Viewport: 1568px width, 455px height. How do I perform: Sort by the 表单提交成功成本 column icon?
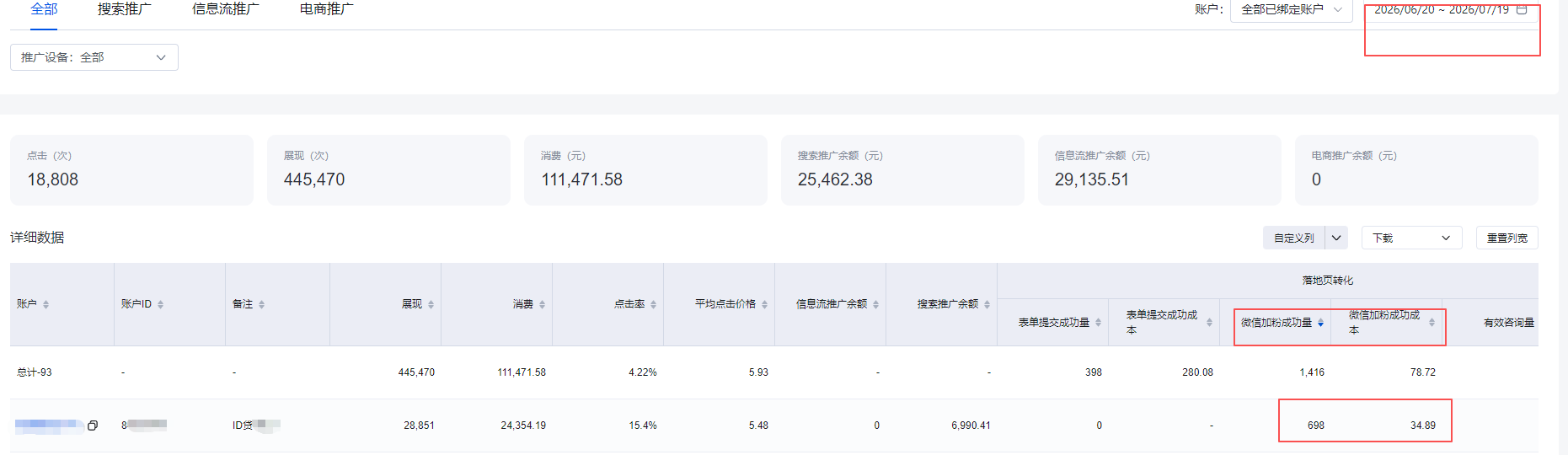1209,323
